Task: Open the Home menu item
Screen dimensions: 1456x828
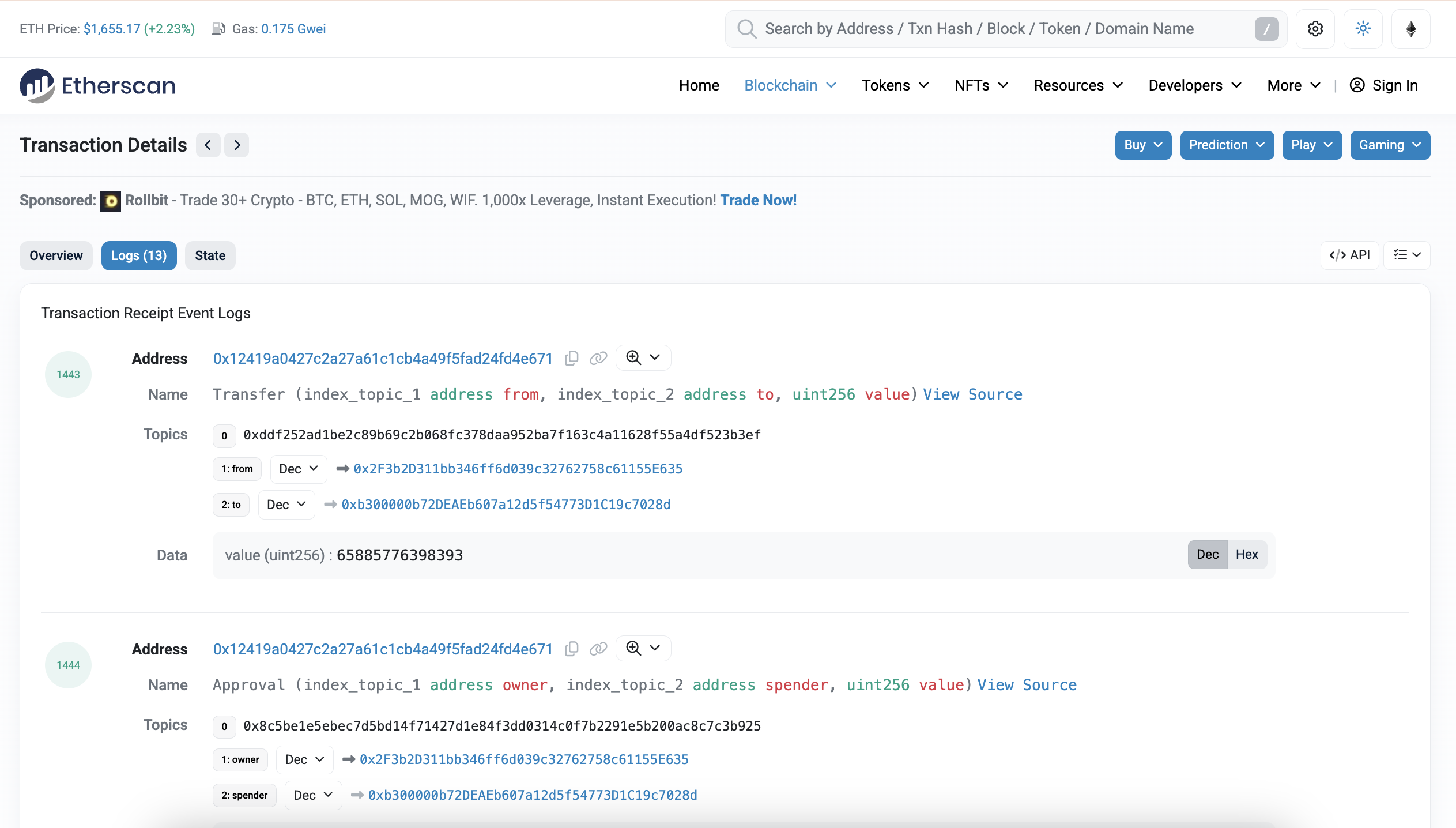Action: (x=699, y=85)
